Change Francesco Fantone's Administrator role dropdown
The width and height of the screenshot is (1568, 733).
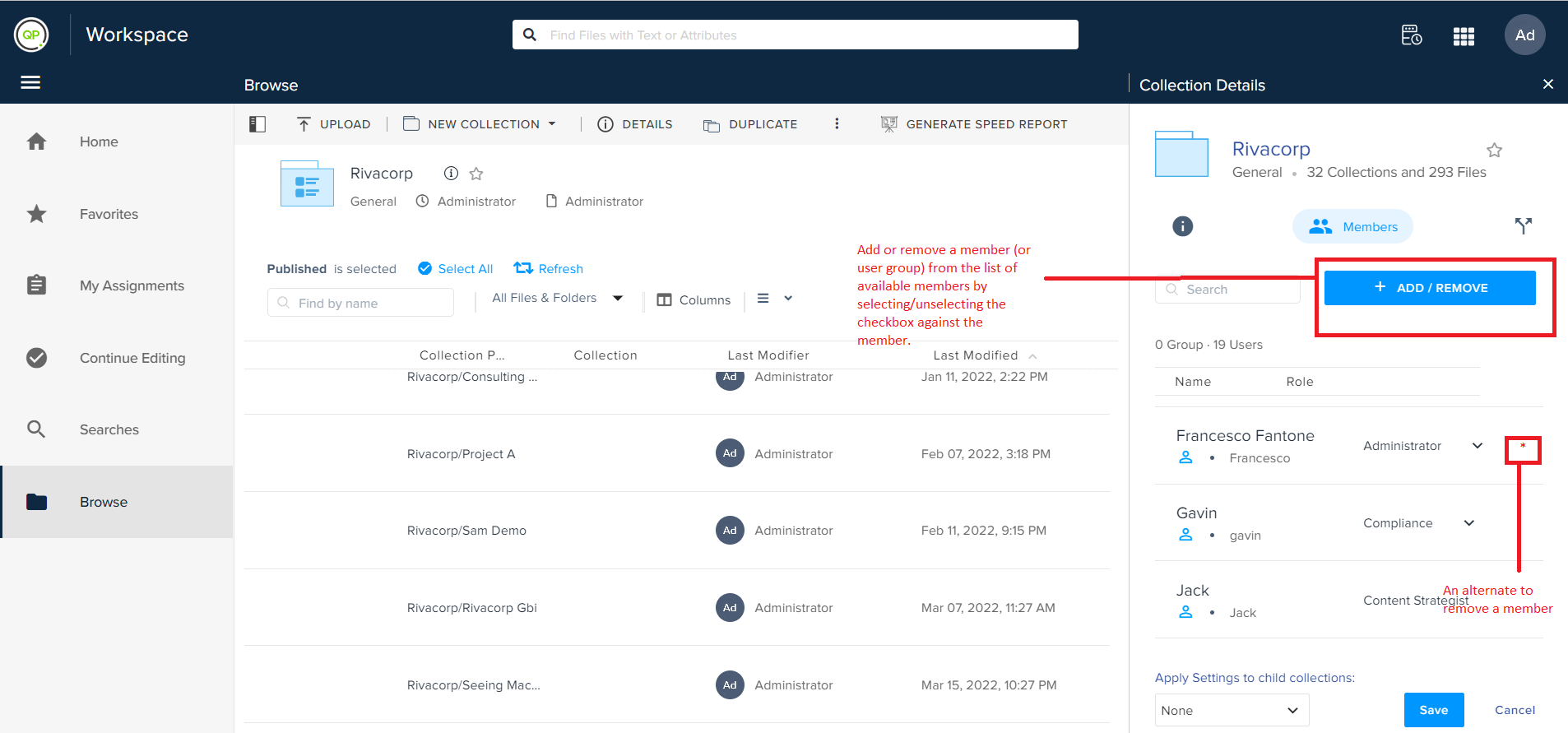[x=1423, y=446]
